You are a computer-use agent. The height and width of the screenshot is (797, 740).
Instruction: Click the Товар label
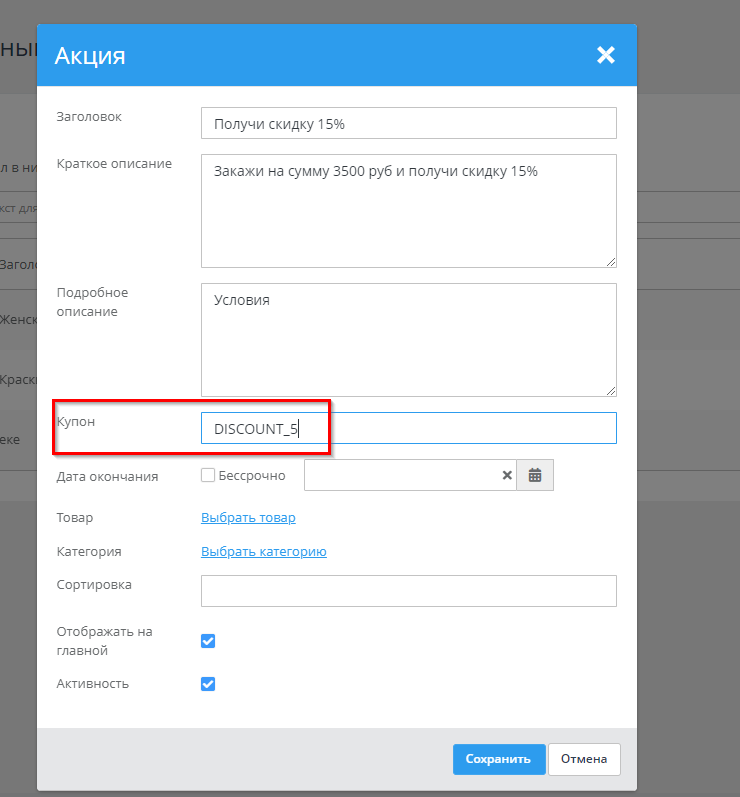(75, 517)
